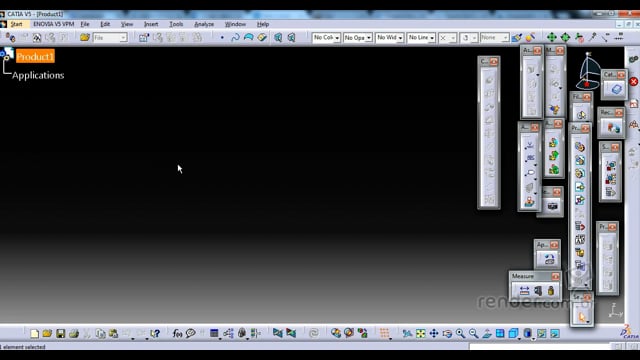Toggle the Swap Visible Space icon
The image size is (640, 360).
555,333
